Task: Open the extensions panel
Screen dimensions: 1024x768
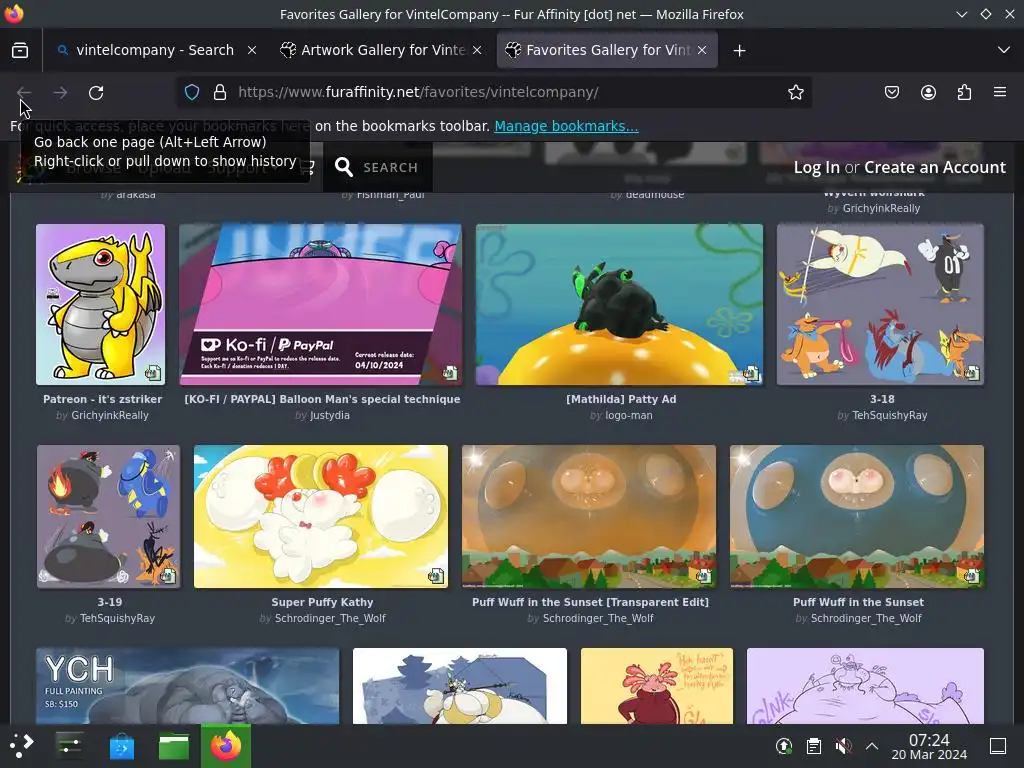Action: click(x=964, y=92)
